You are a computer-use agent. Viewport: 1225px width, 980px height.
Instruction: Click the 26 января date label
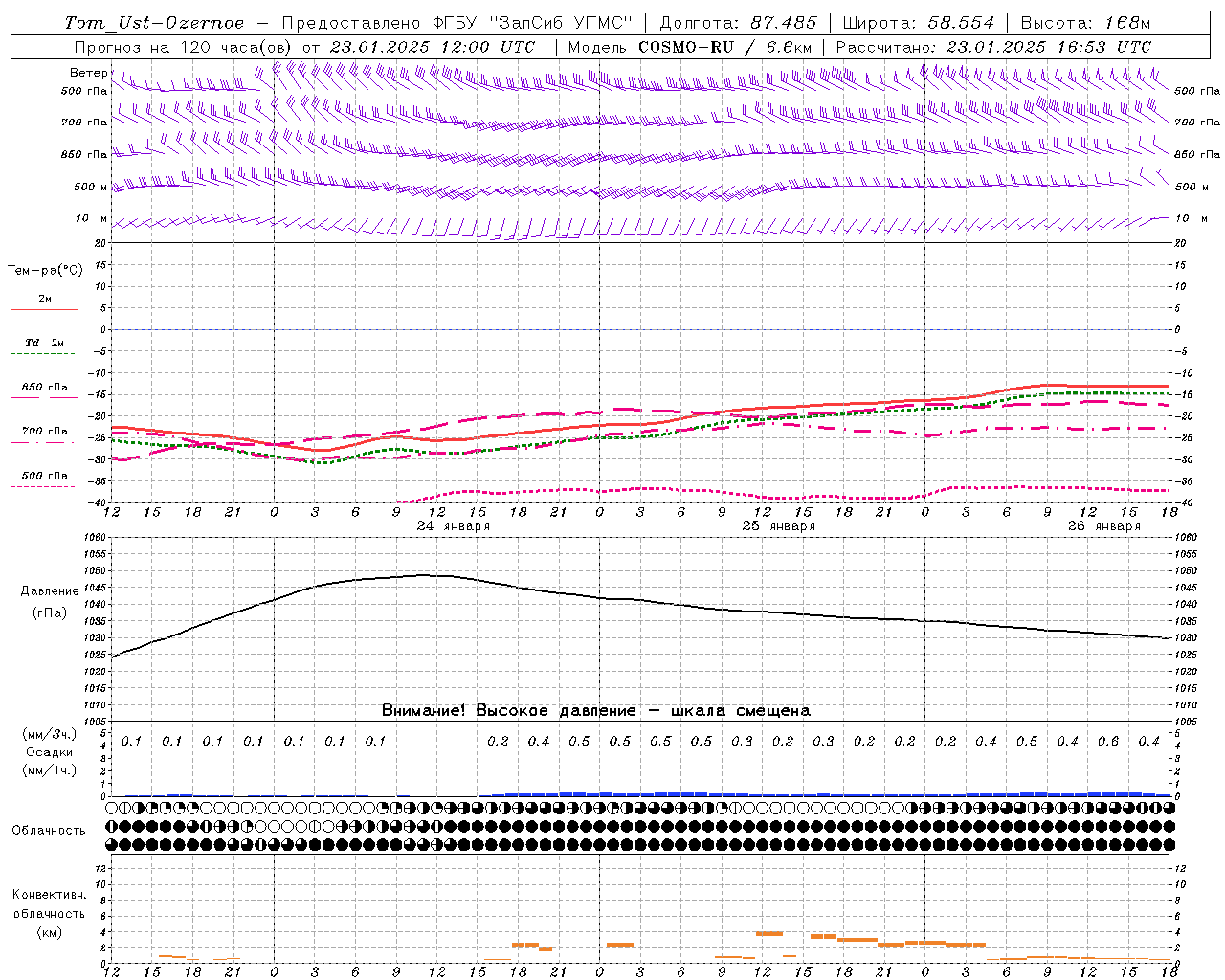pos(1104,526)
